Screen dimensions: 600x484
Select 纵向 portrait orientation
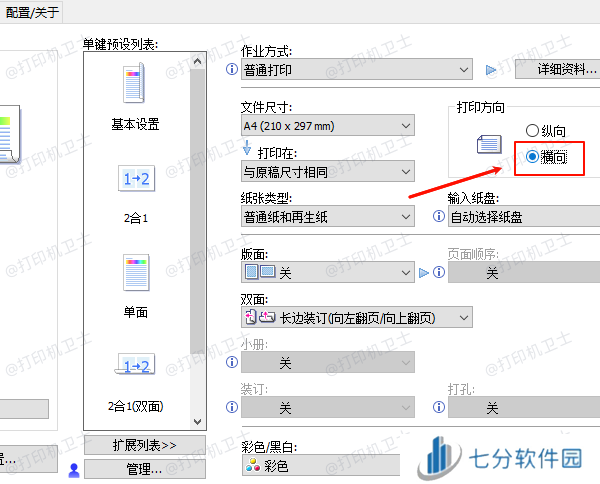pos(546,131)
